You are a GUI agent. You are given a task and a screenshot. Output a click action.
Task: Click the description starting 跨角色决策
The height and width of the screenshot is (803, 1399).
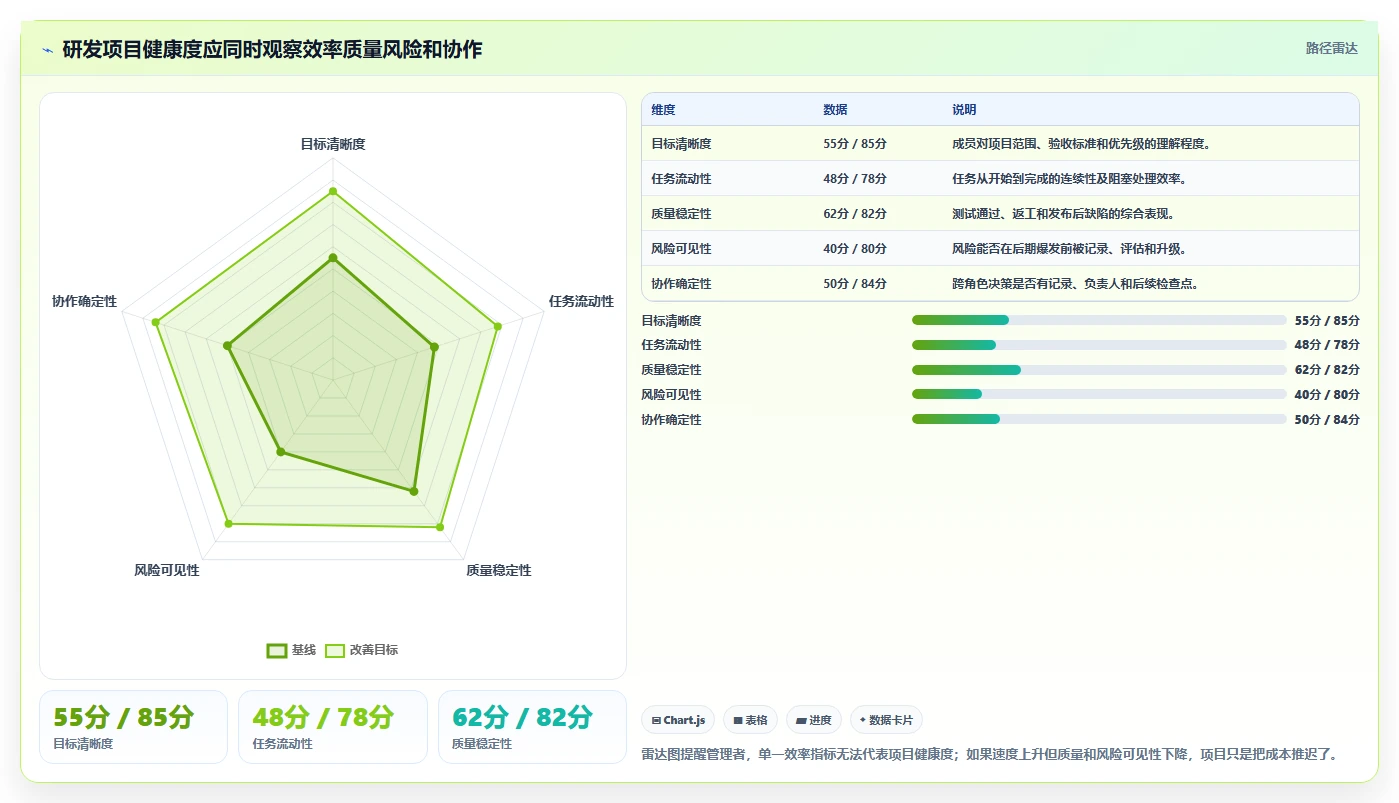1075,284
